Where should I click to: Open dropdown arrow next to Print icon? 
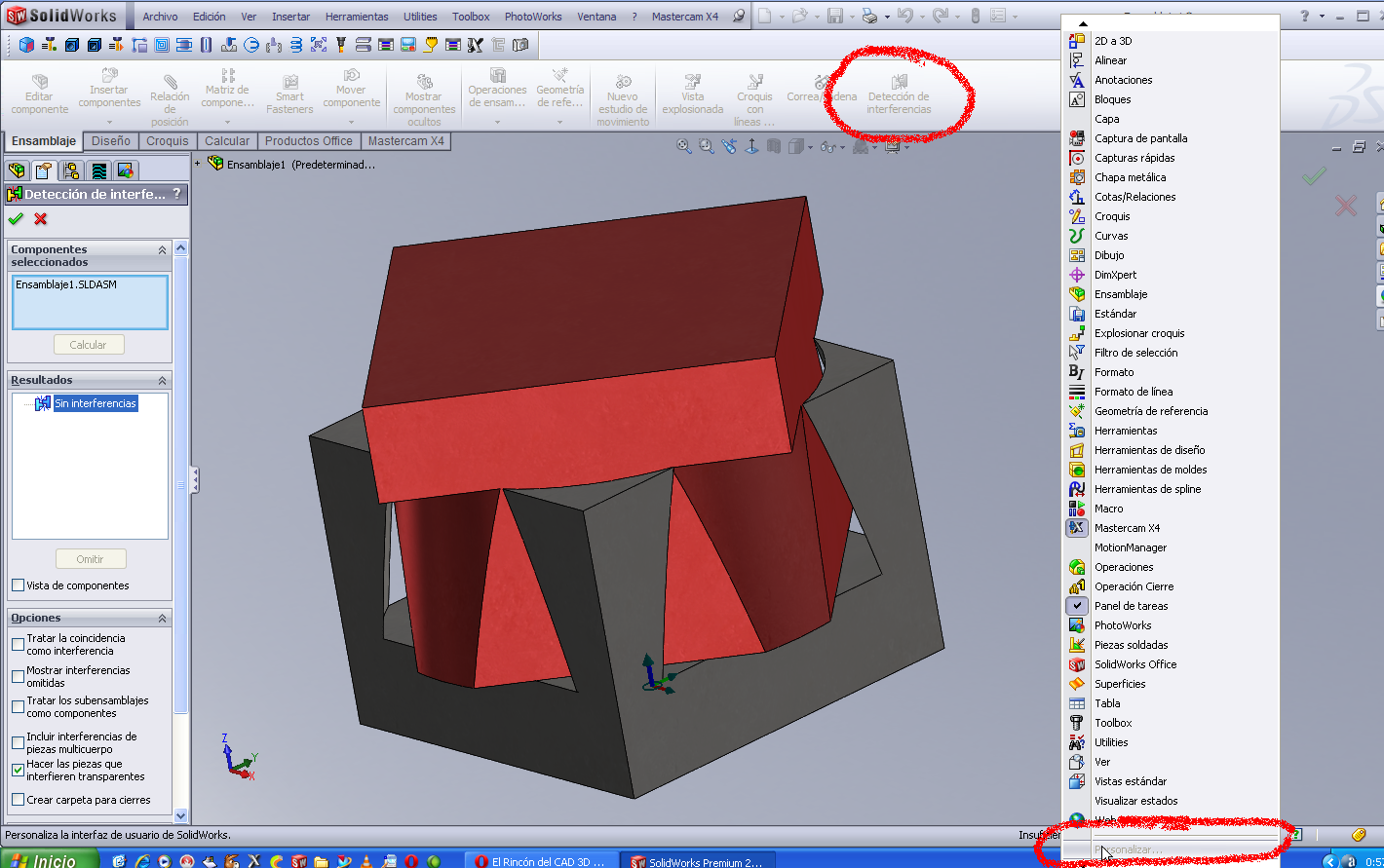tap(887, 17)
